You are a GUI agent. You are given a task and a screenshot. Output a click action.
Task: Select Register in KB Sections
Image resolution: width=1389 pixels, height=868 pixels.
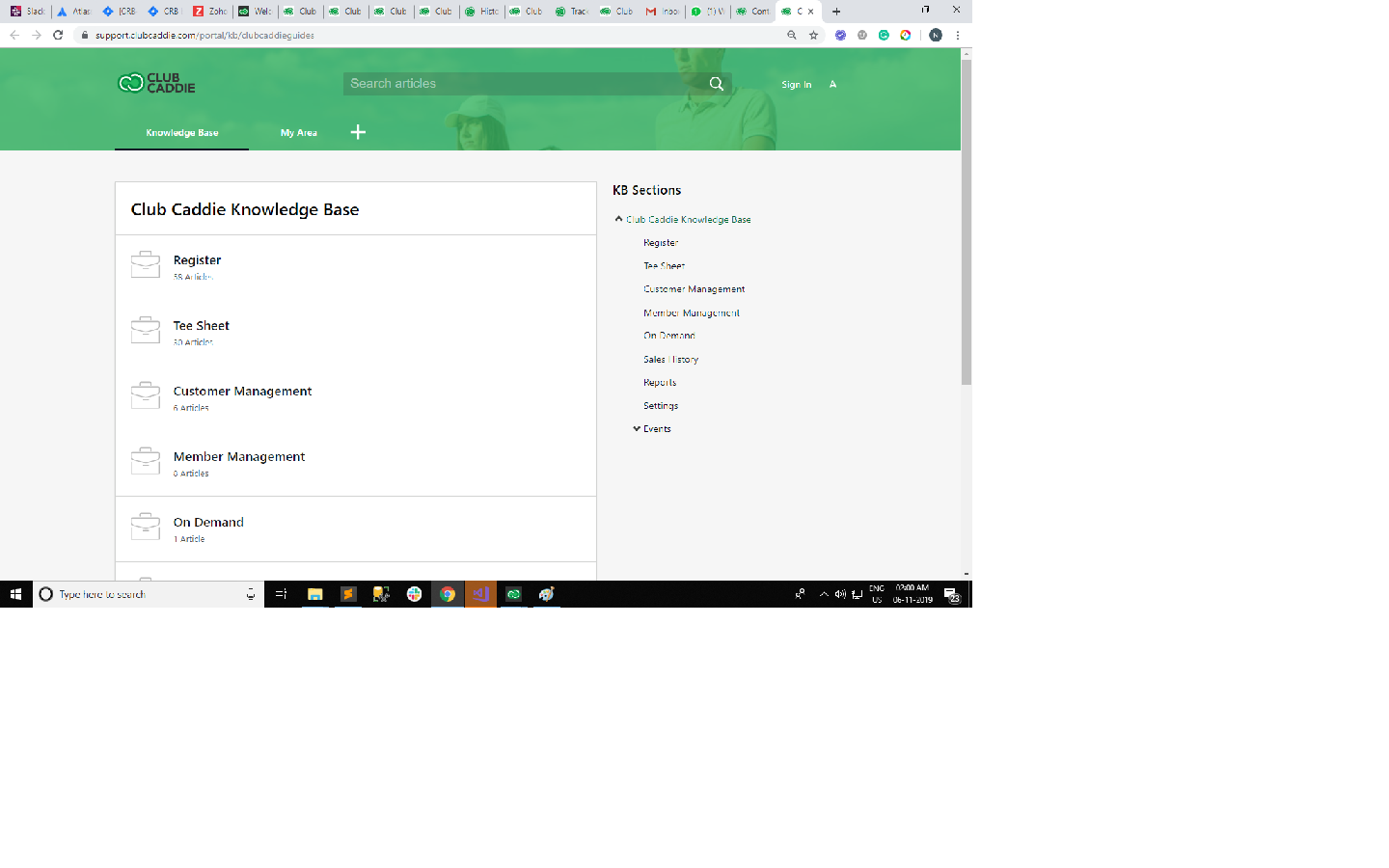[x=661, y=242]
